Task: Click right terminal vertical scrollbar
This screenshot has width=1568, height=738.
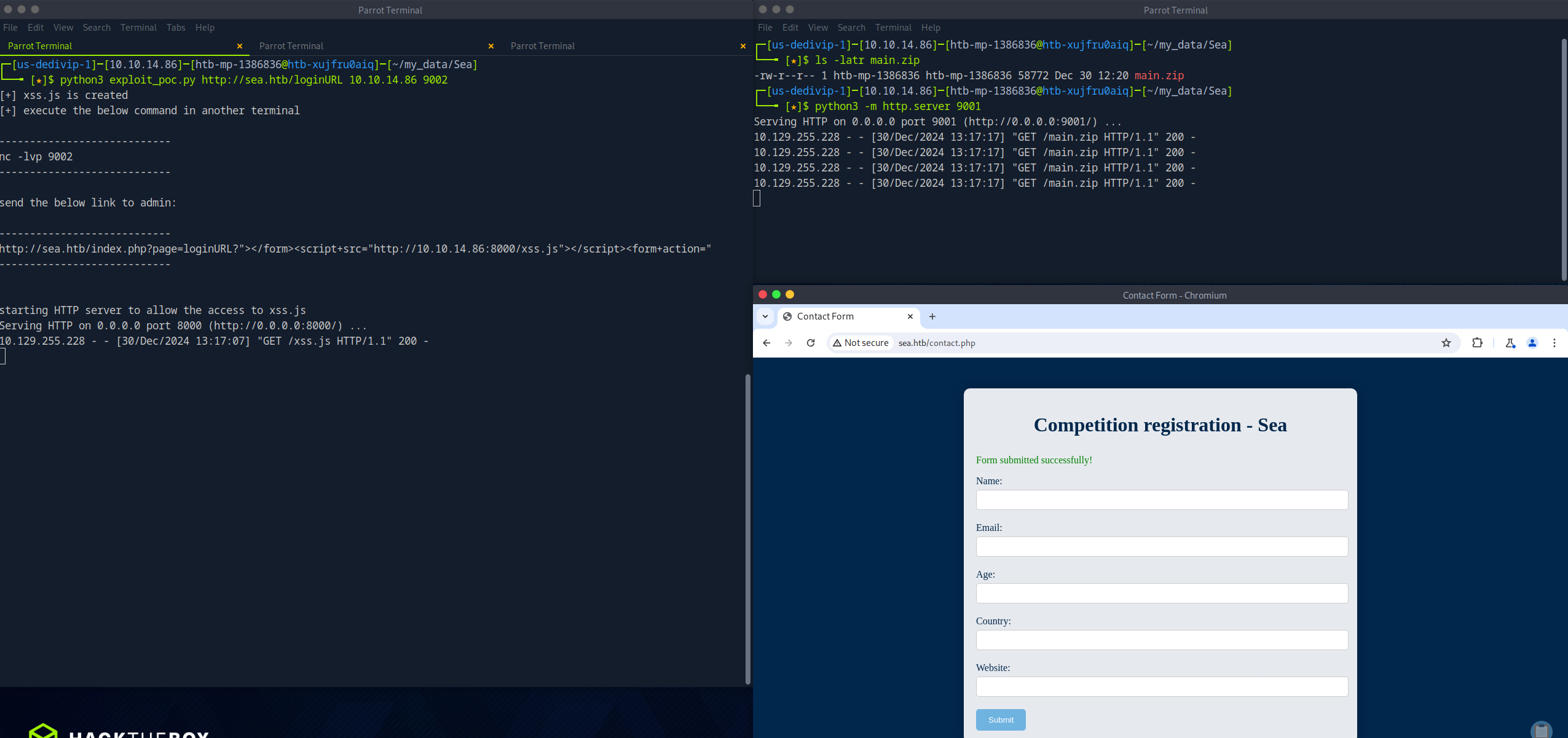Action: 1564,160
